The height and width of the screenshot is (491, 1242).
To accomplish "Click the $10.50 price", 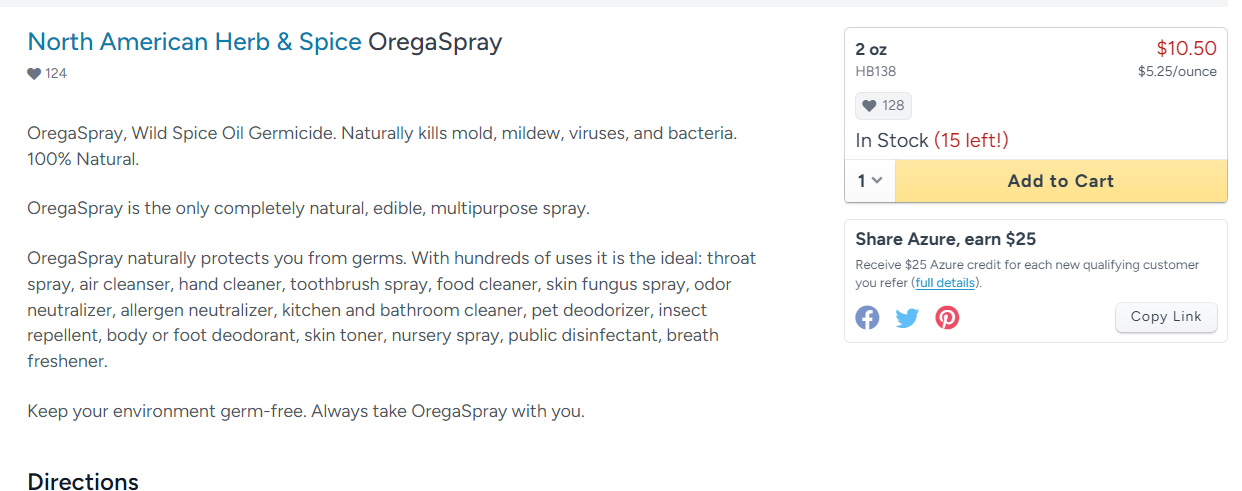I will click(1186, 48).
